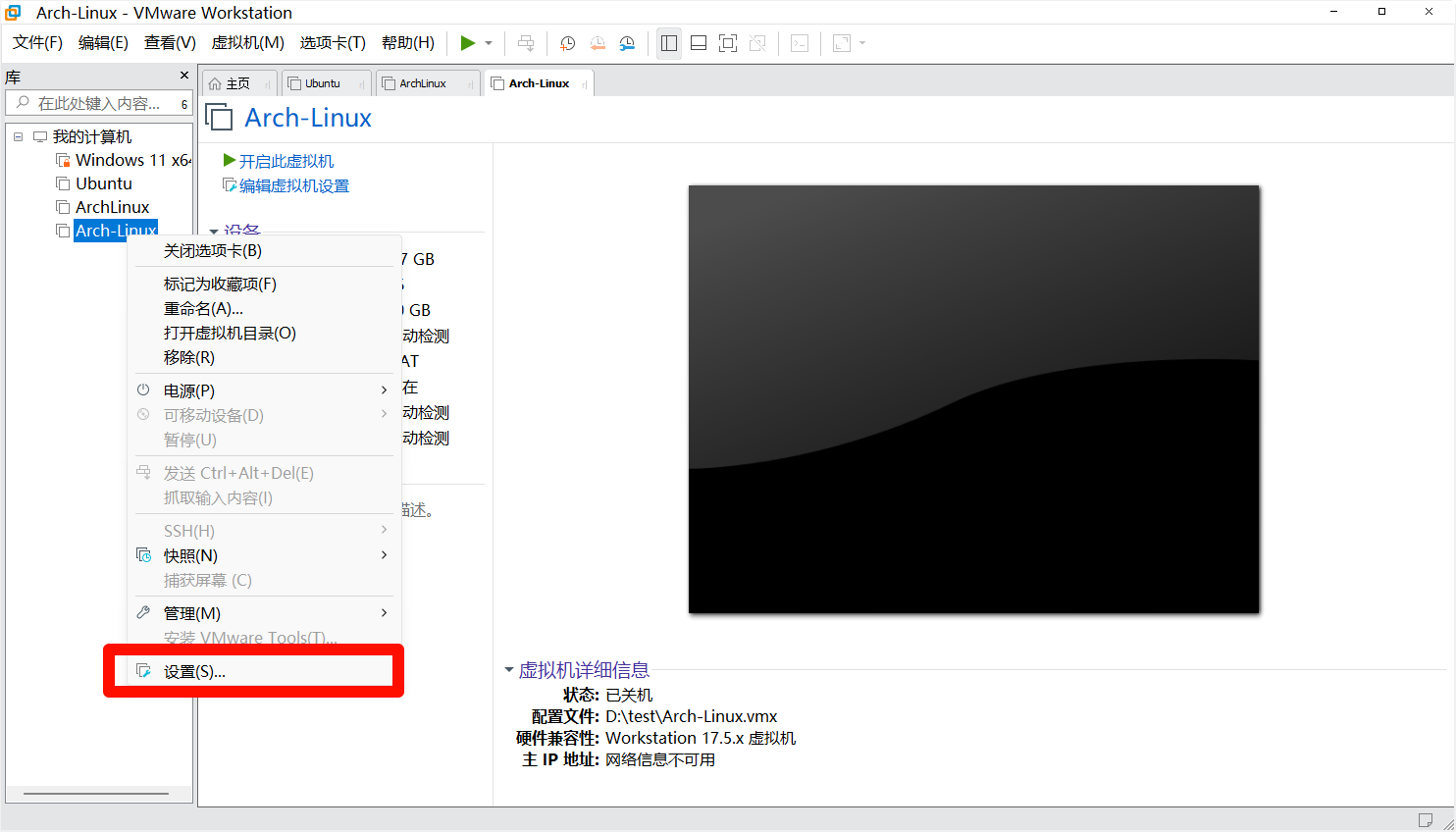The image size is (1456, 832).
Task: Enter full screen mode icon in toolbar
Action: coord(728,43)
